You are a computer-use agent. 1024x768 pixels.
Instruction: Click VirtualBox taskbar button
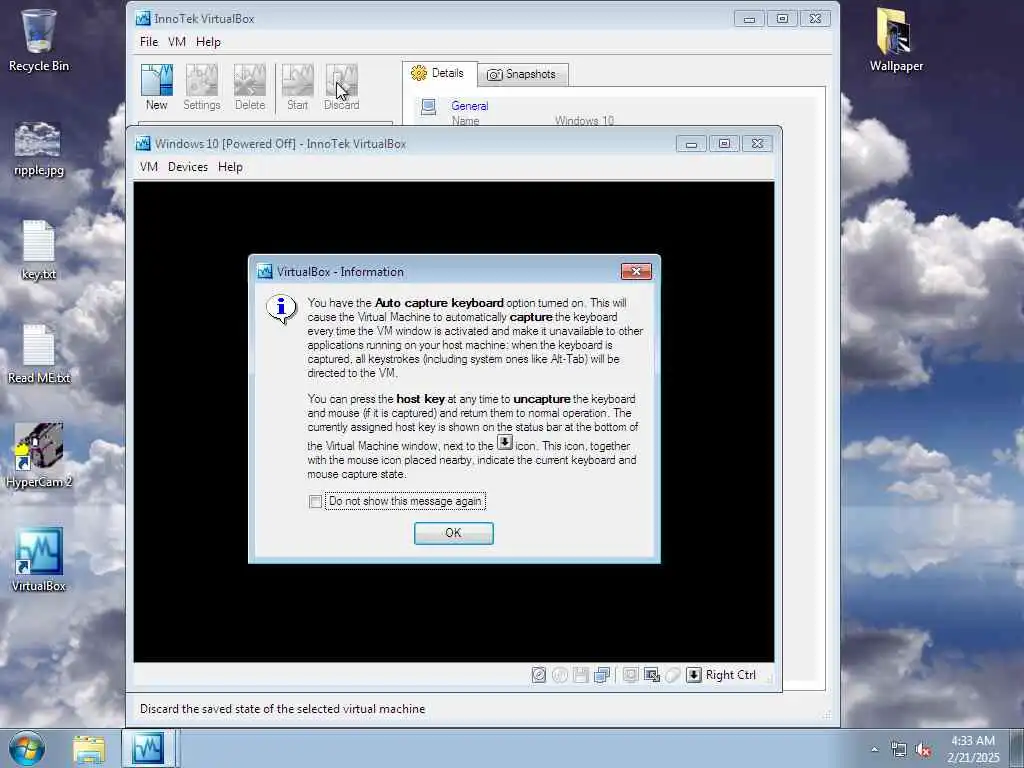coord(148,748)
